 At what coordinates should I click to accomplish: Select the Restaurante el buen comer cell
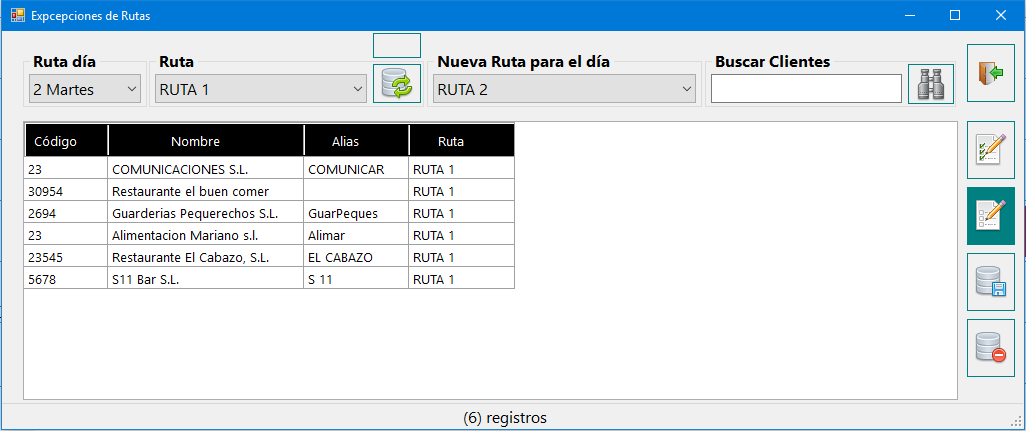click(206, 192)
